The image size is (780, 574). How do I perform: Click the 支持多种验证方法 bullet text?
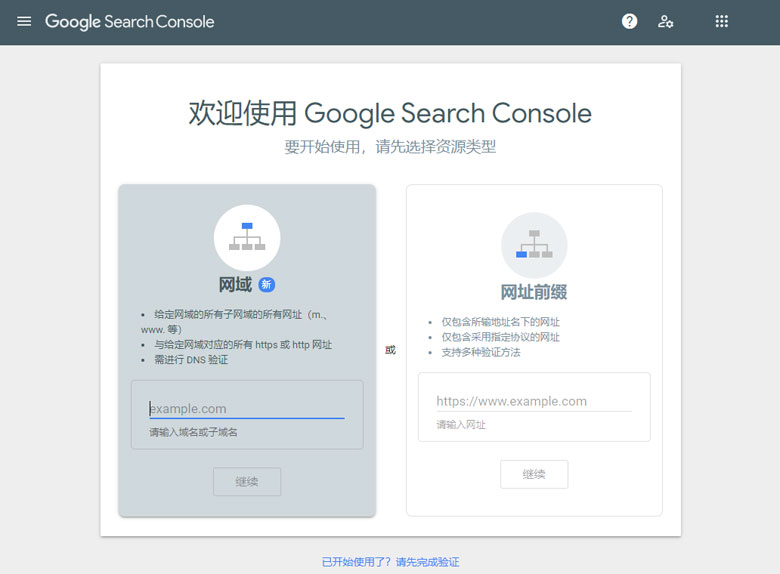[480, 352]
